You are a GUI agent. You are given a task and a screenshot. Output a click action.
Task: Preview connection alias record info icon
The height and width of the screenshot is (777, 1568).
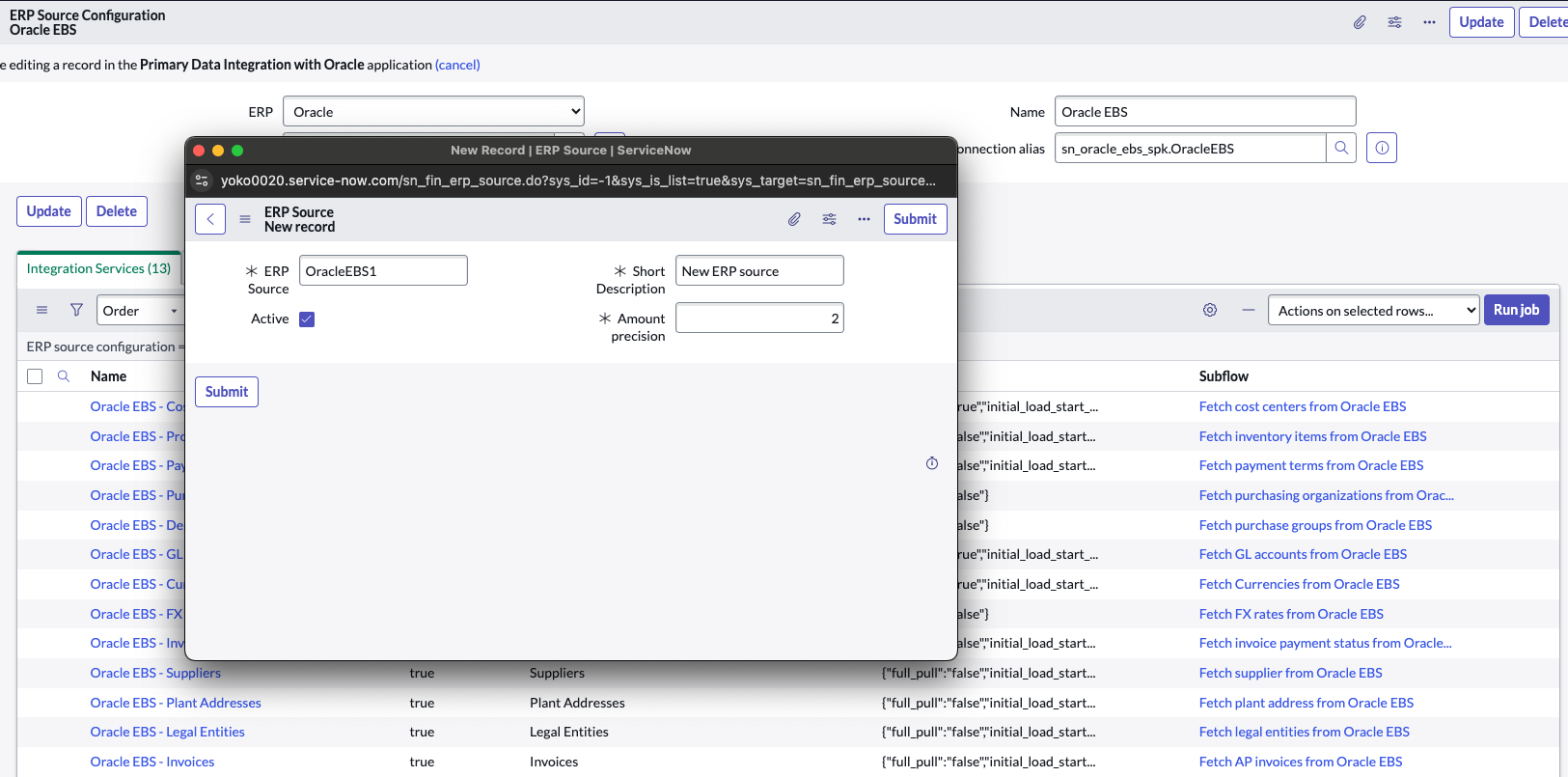click(x=1382, y=148)
